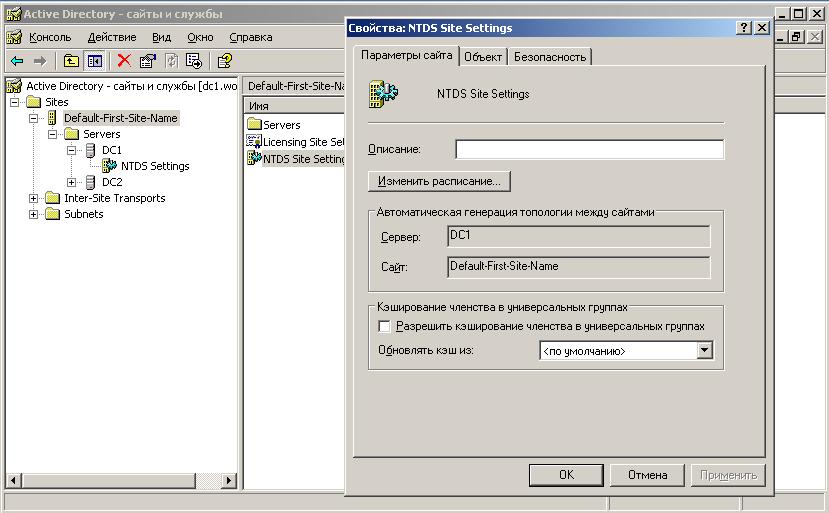Viewport: 829px width, 513px height.
Task: Click the dialog's question mark help button
Action: [x=744, y=28]
